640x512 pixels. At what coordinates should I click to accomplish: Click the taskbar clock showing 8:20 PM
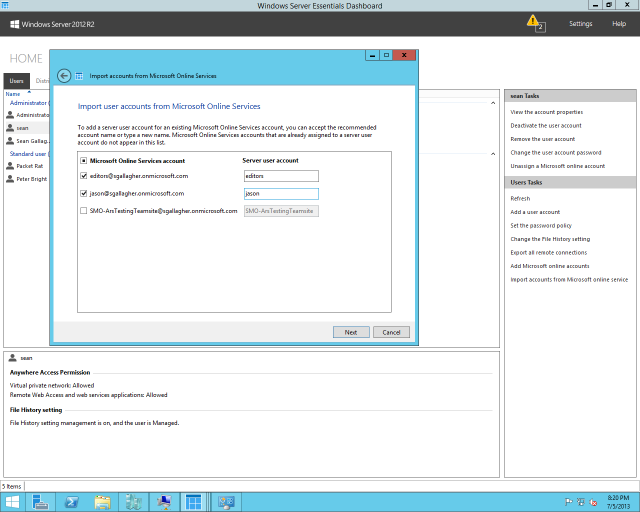[x=618, y=502]
